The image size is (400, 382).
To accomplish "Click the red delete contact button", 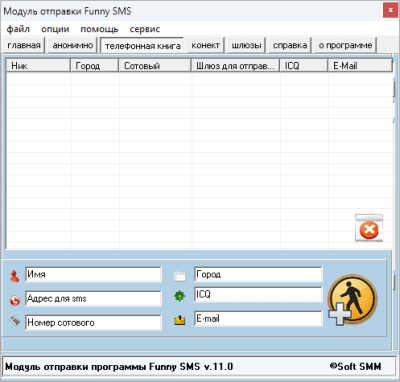I will (x=369, y=229).
